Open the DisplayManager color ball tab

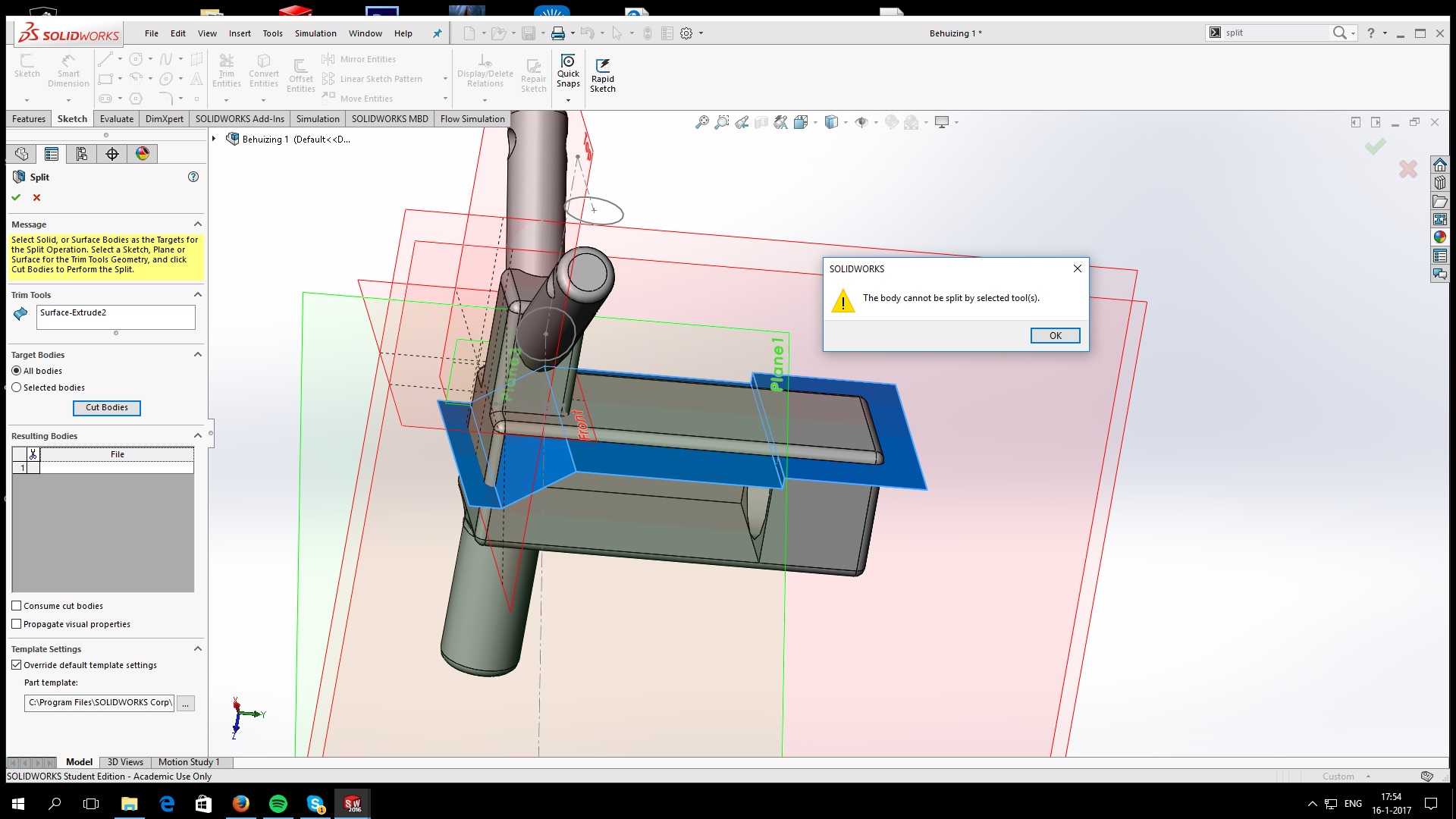(143, 154)
